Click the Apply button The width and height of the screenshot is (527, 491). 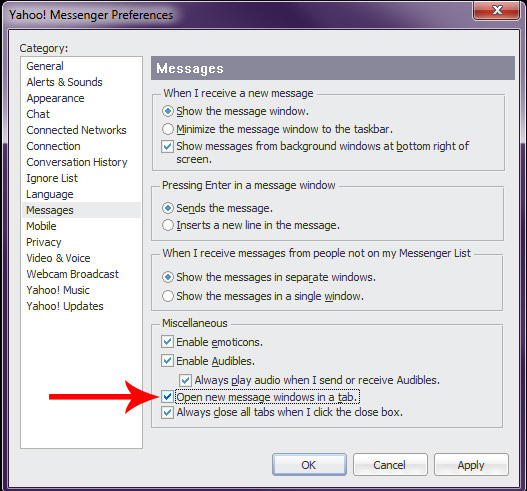(x=471, y=465)
